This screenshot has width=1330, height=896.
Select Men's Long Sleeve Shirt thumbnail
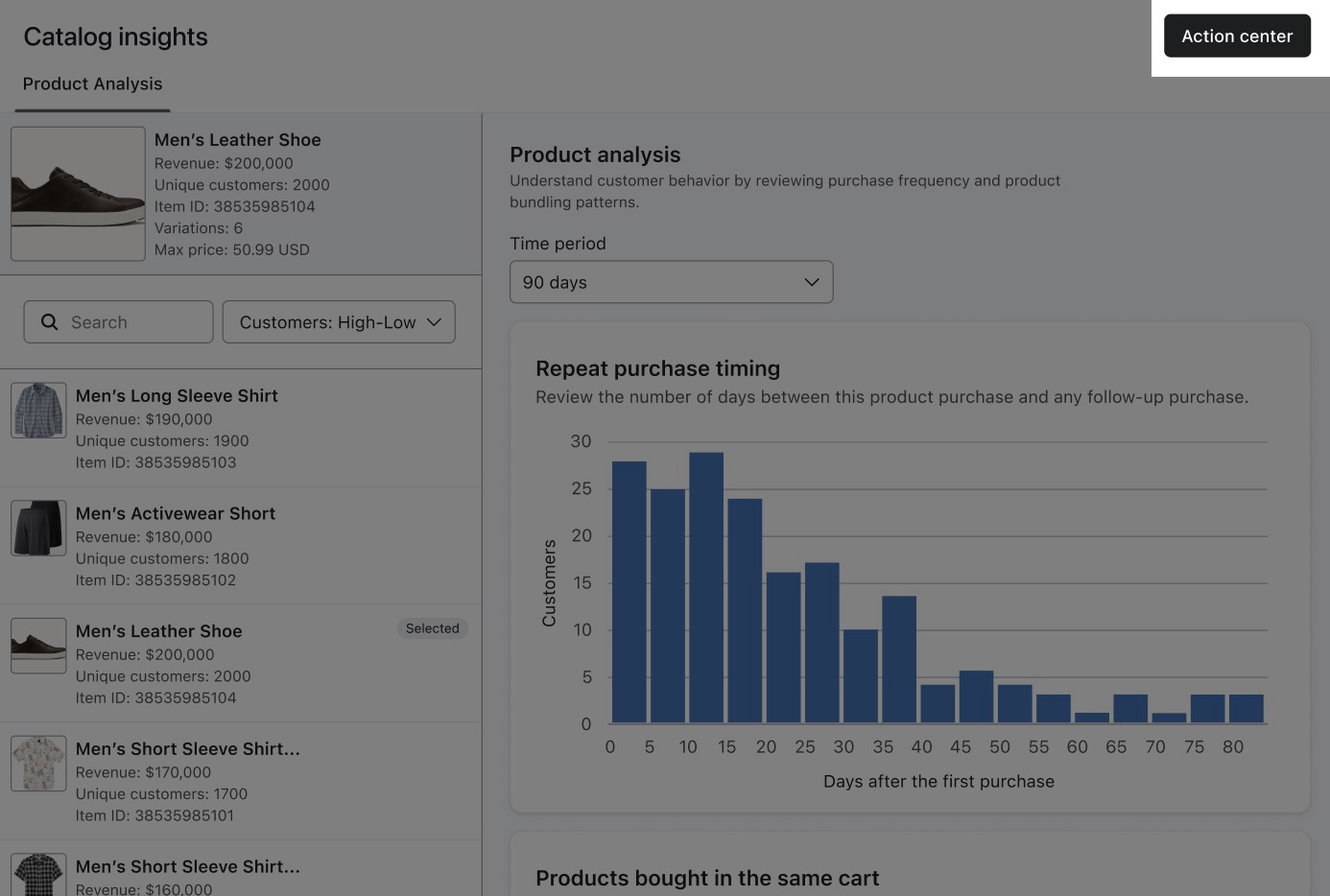[x=38, y=411]
